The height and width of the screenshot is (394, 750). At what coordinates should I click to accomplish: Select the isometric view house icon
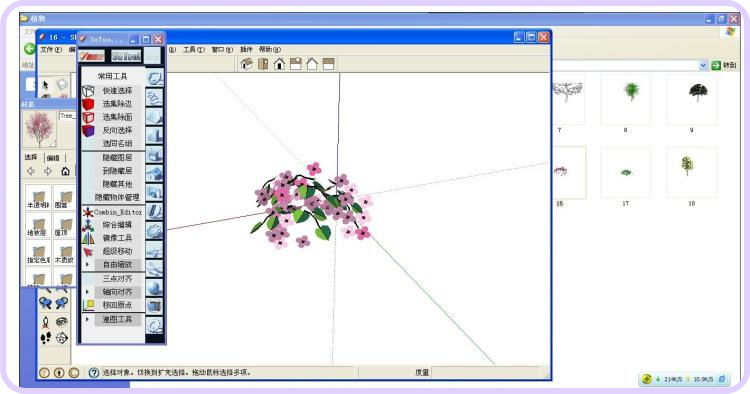[x=246, y=64]
